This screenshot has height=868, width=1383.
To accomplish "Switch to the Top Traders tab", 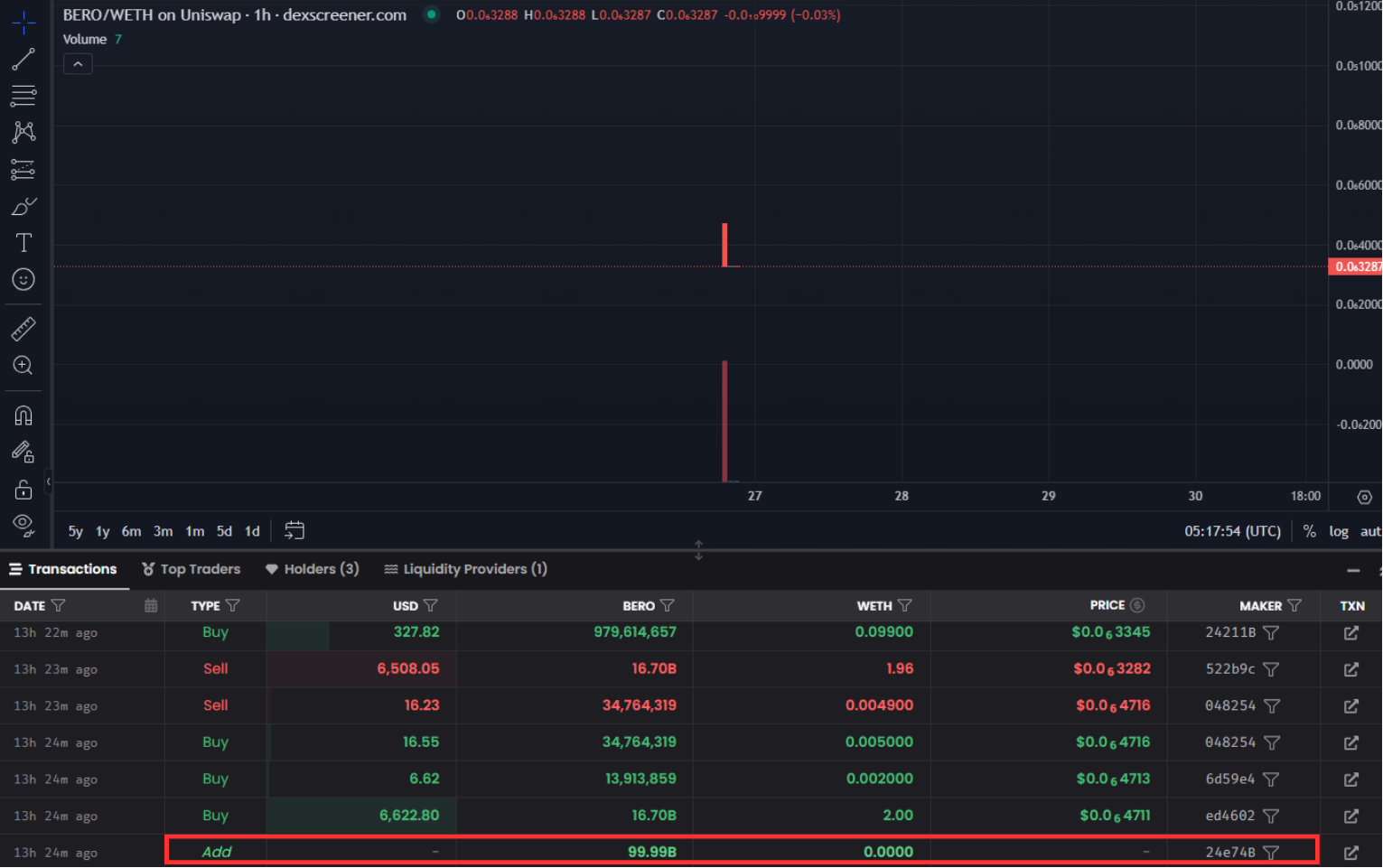I will [192, 569].
